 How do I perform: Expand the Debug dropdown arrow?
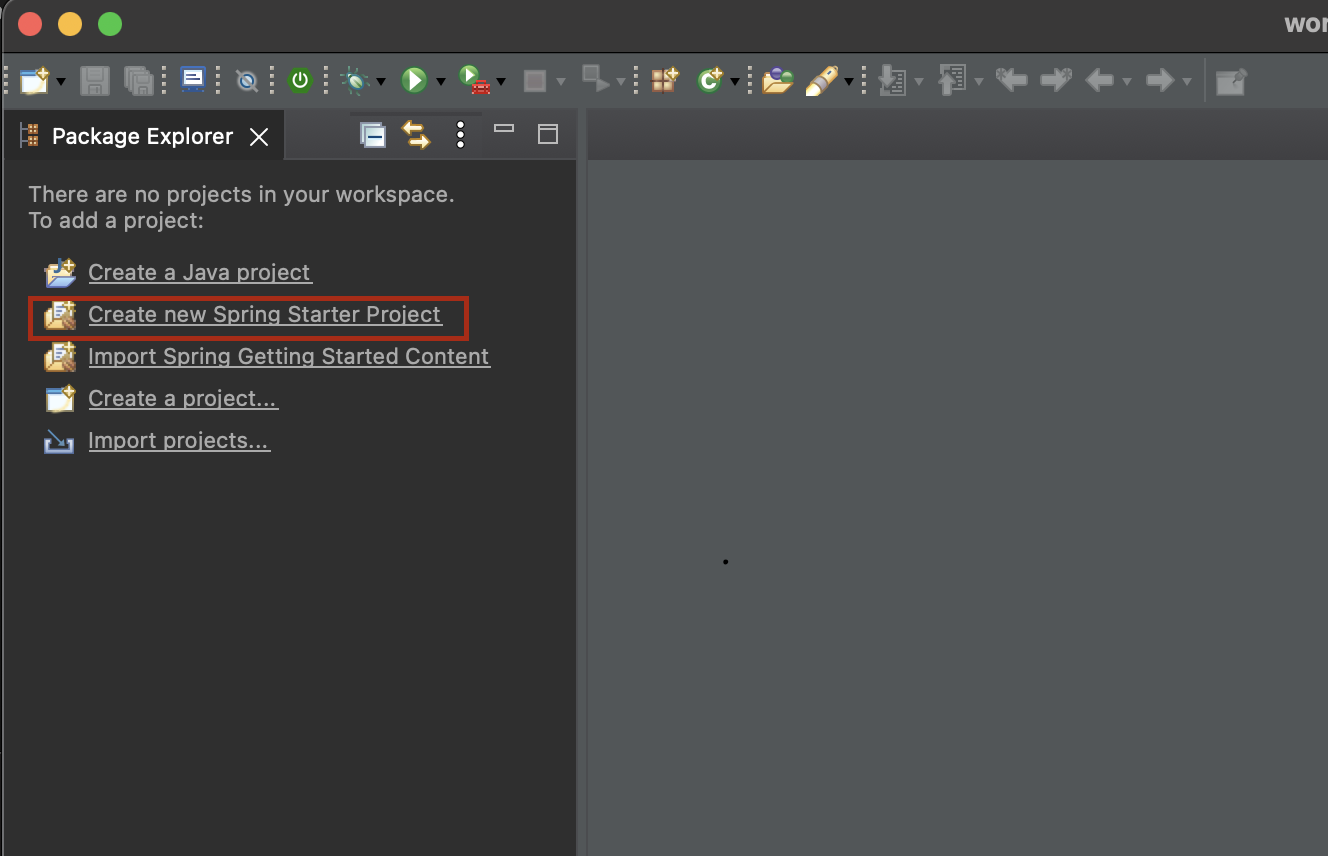(380, 82)
